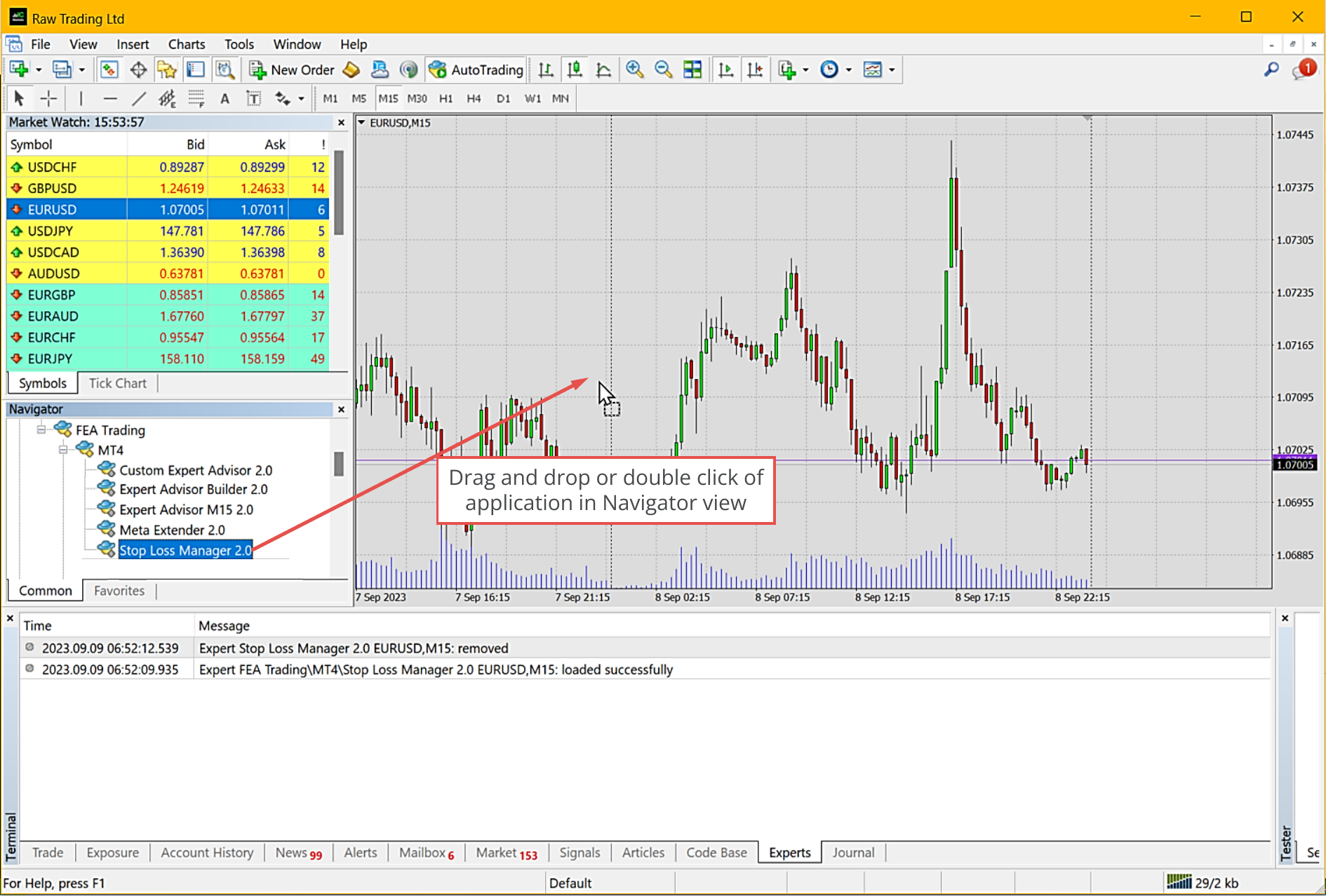Switch chart to M1 timeframe
The image size is (1326, 896).
330,98
